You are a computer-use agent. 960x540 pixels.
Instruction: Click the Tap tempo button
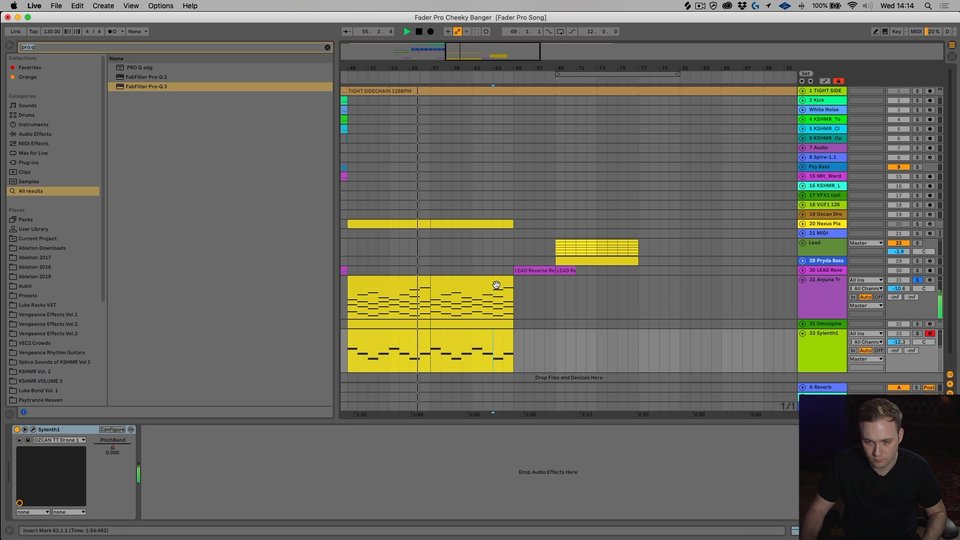(34, 31)
